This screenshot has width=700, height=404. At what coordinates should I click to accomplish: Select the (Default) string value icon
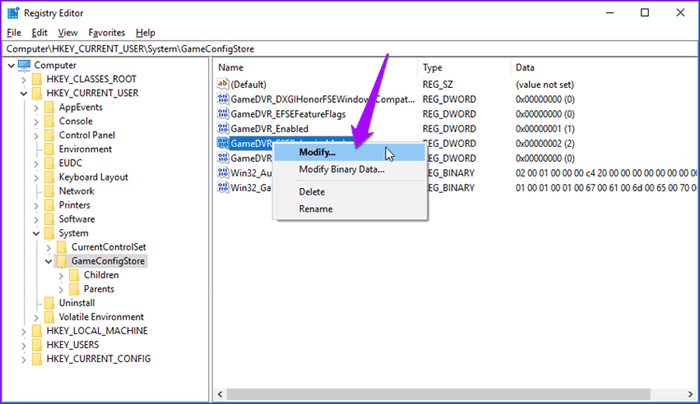pos(223,84)
